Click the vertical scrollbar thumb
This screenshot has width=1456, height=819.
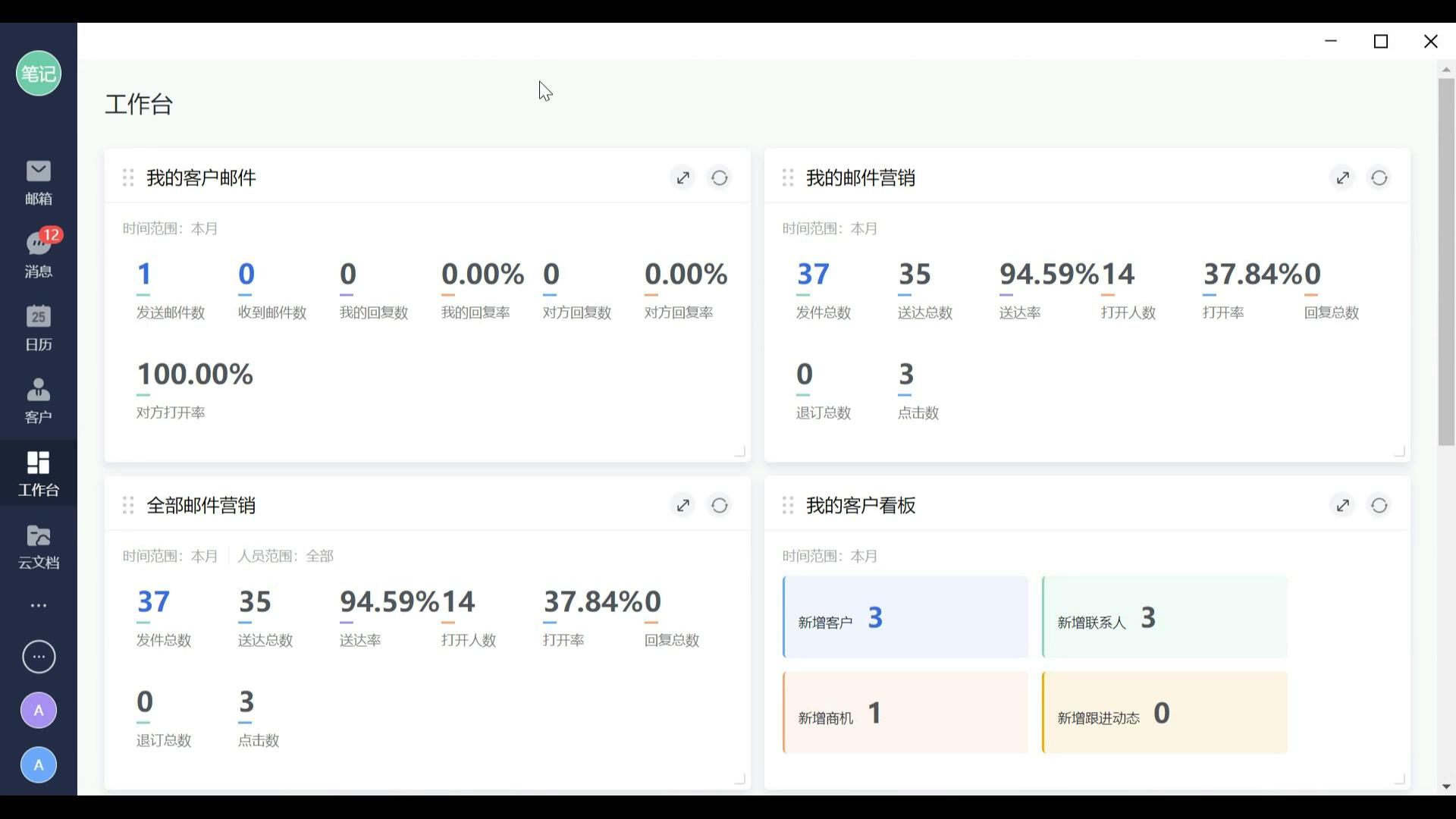point(1446,262)
